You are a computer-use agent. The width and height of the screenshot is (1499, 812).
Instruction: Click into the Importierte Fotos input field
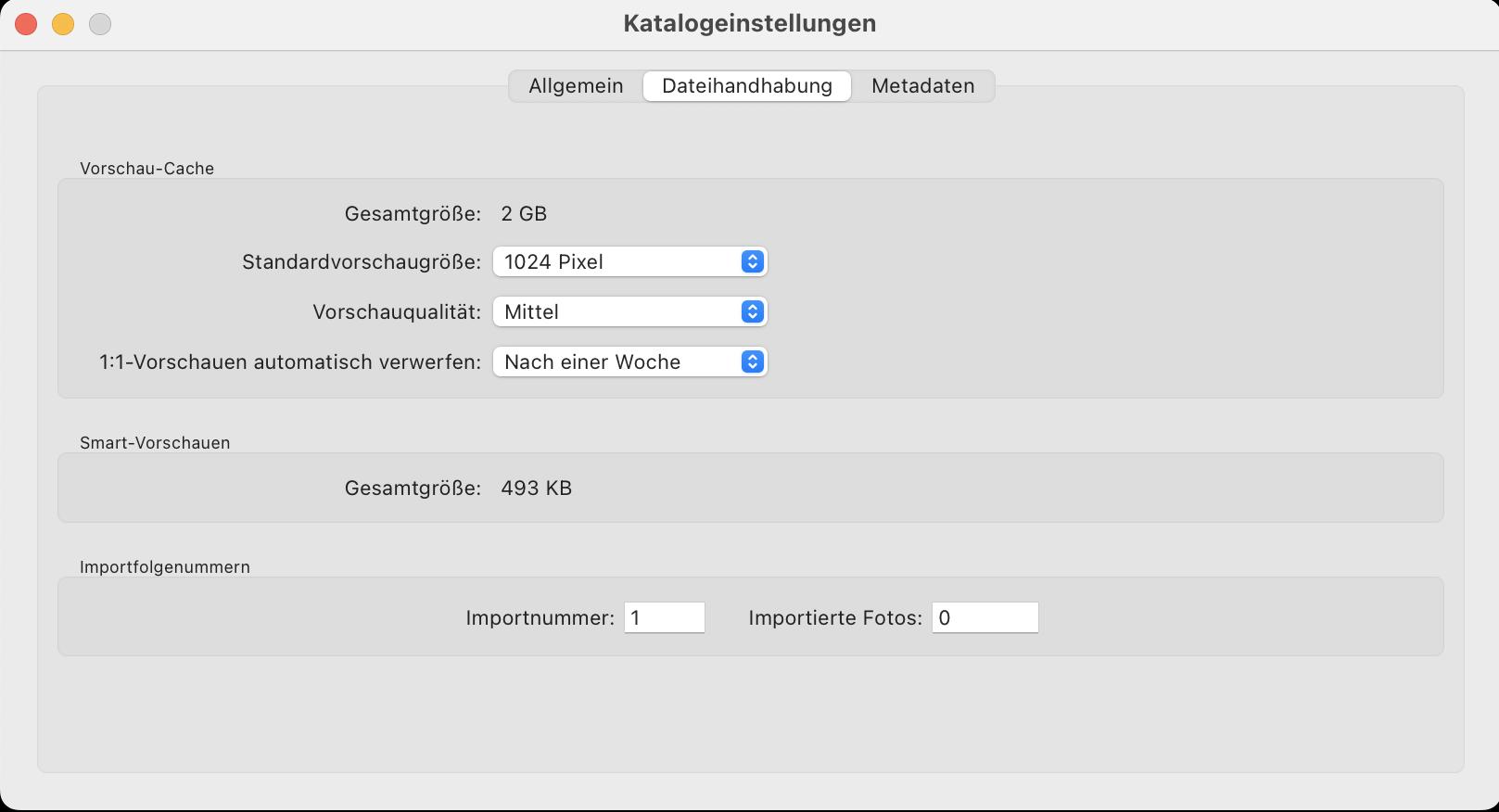click(x=985, y=617)
